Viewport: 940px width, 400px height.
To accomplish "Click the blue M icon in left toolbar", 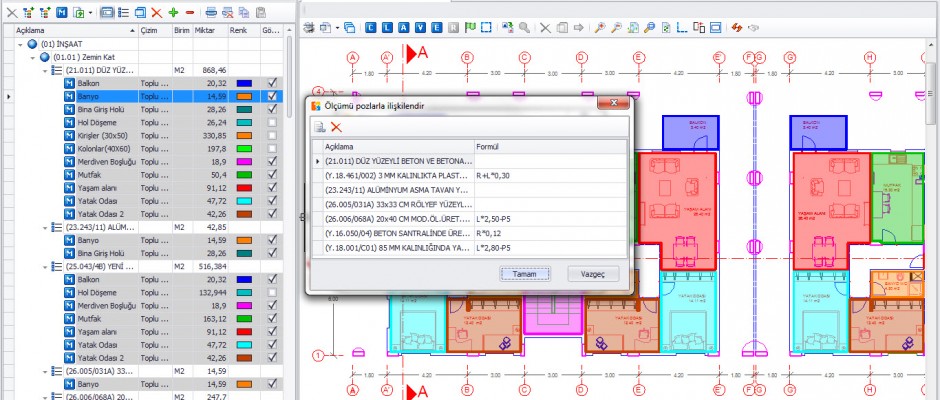I will coord(61,13).
